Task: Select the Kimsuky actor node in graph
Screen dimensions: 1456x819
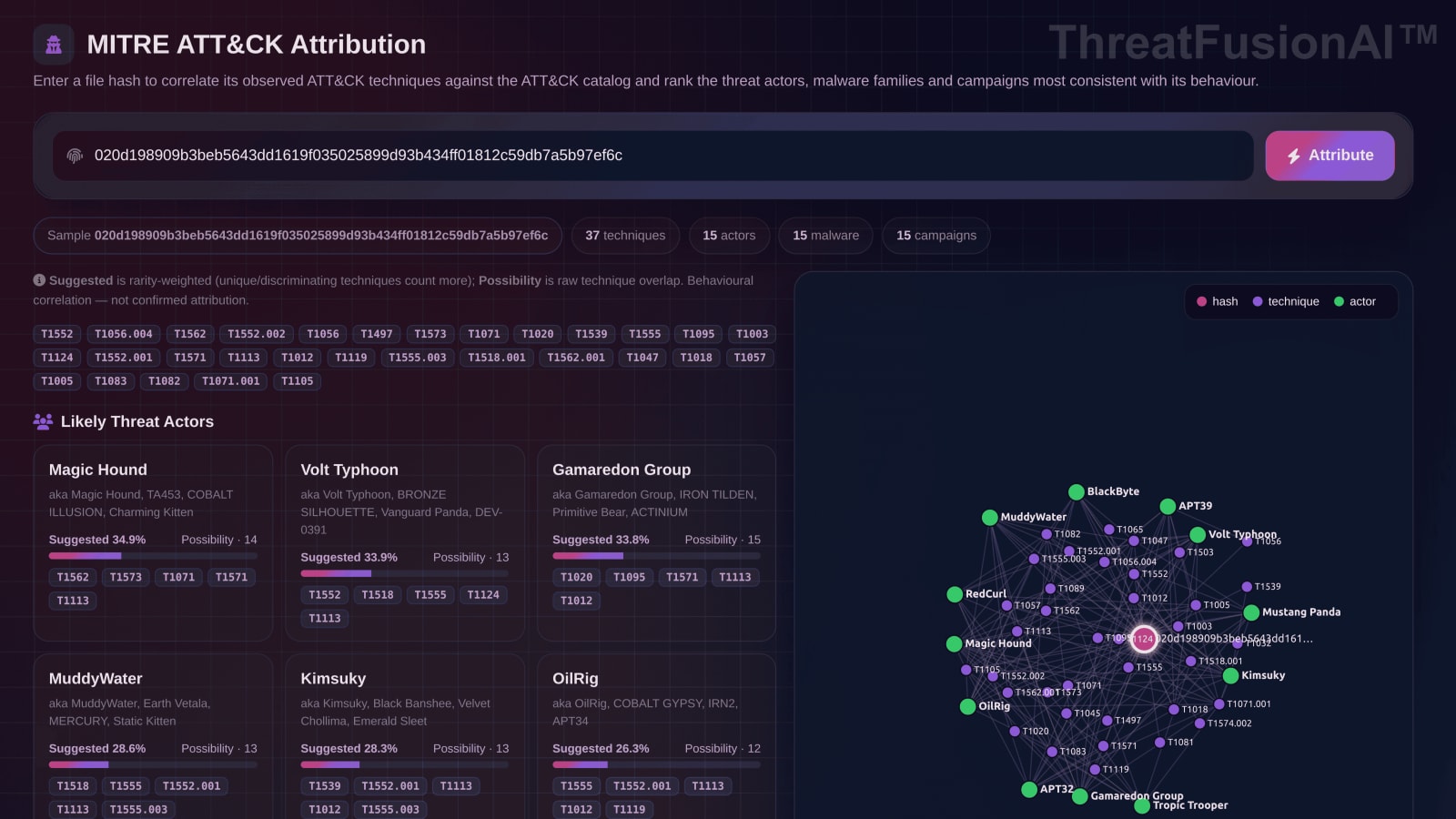Action: pyautogui.click(x=1230, y=675)
